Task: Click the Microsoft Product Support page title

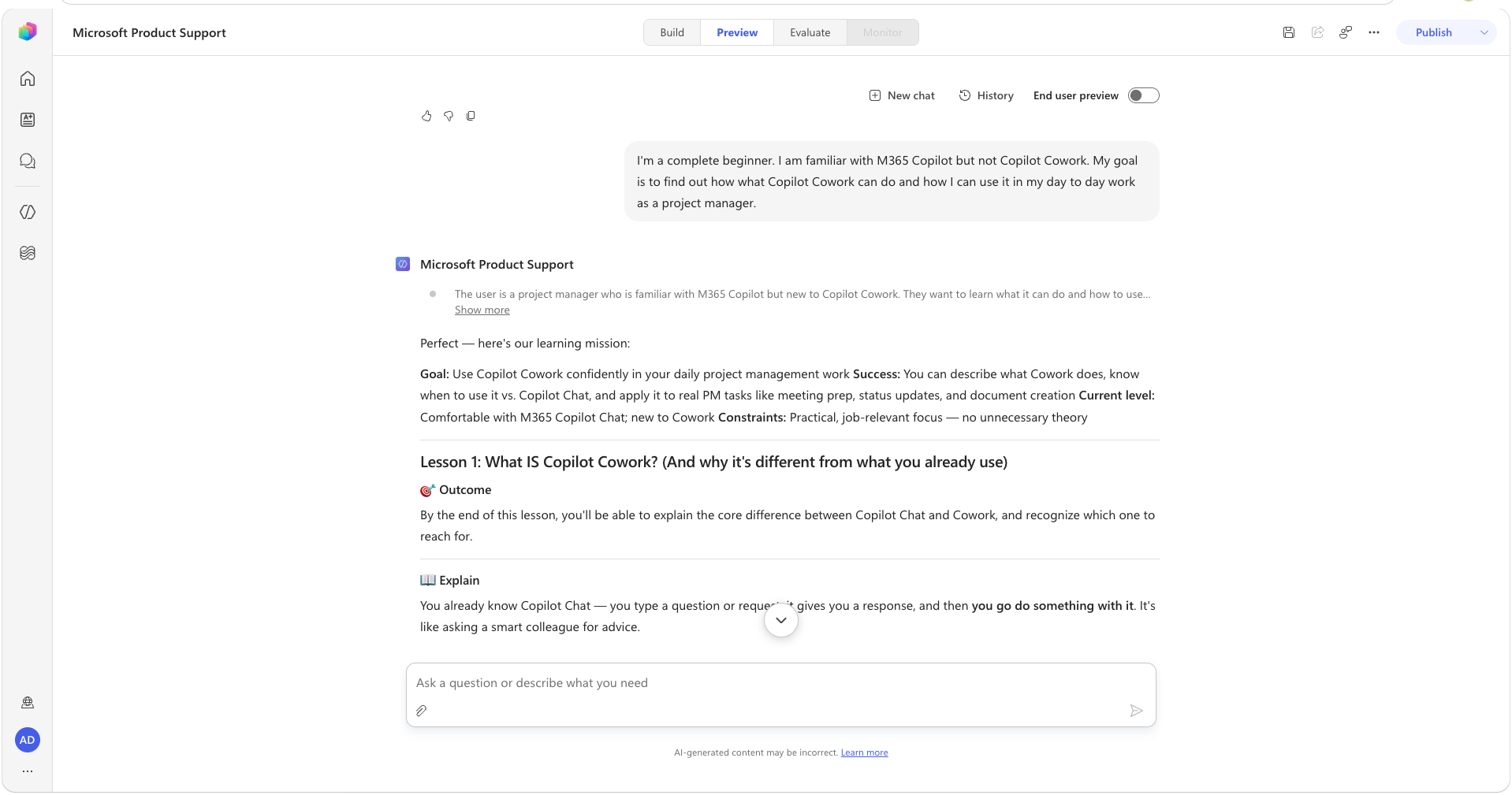Action: (149, 32)
